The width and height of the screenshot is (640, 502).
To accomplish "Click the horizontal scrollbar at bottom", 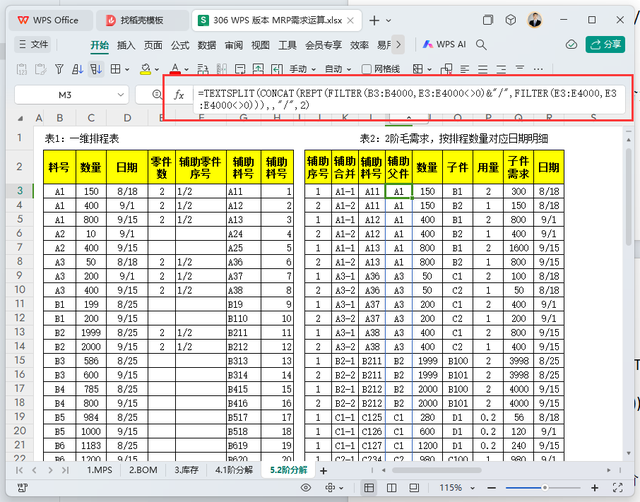I will click(x=436, y=470).
